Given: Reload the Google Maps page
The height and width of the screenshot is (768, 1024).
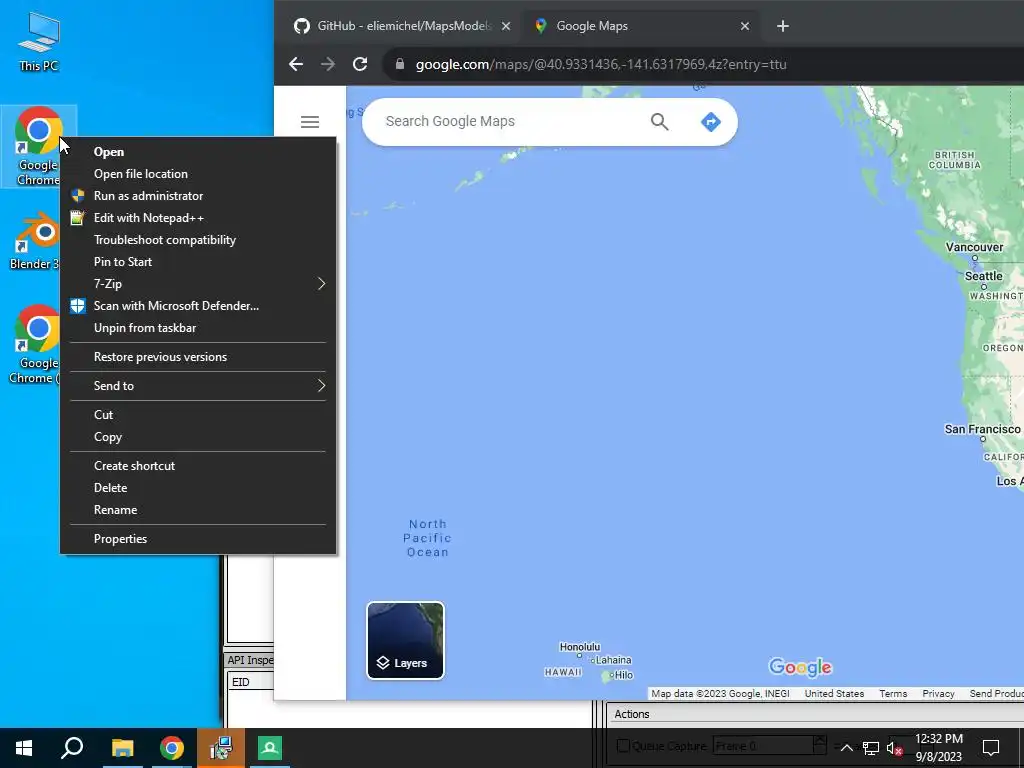Looking at the screenshot, I should pos(360,64).
